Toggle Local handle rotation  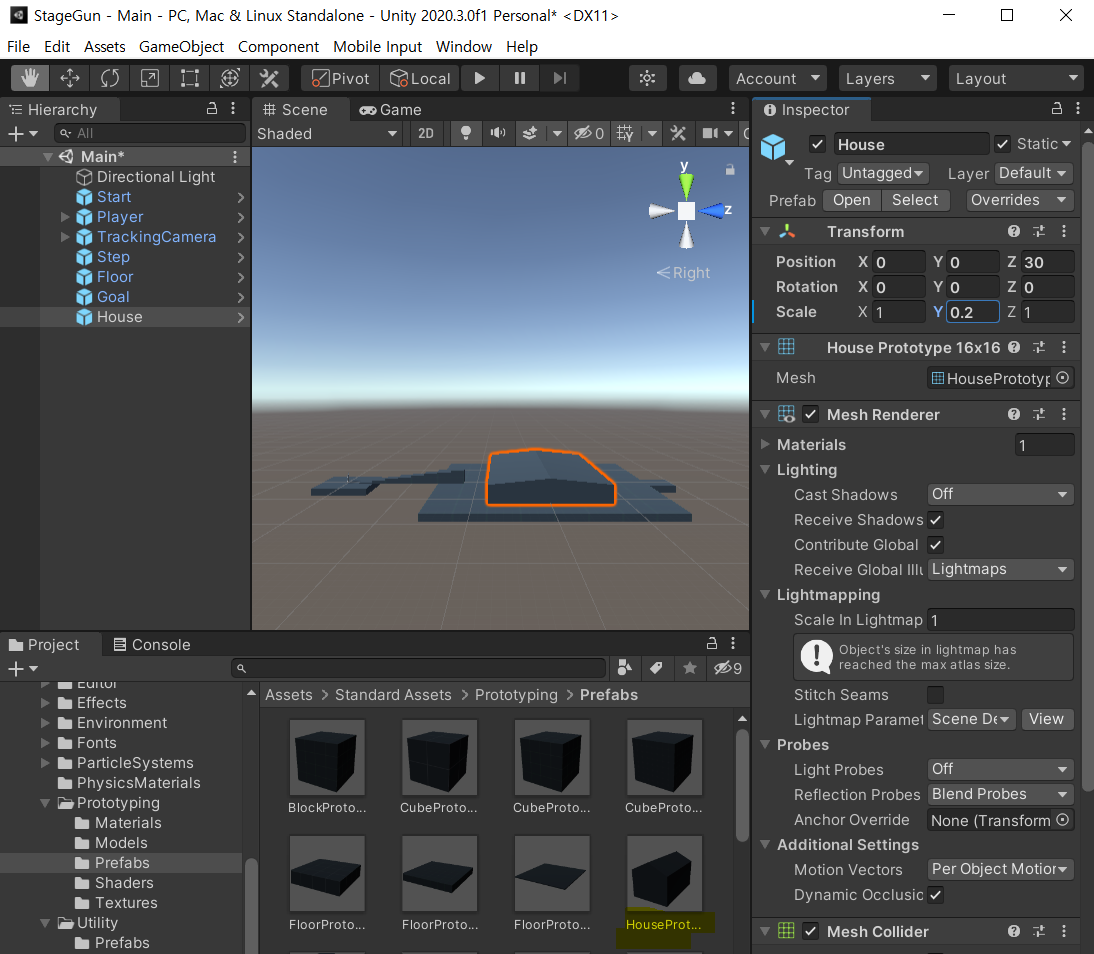pos(420,78)
